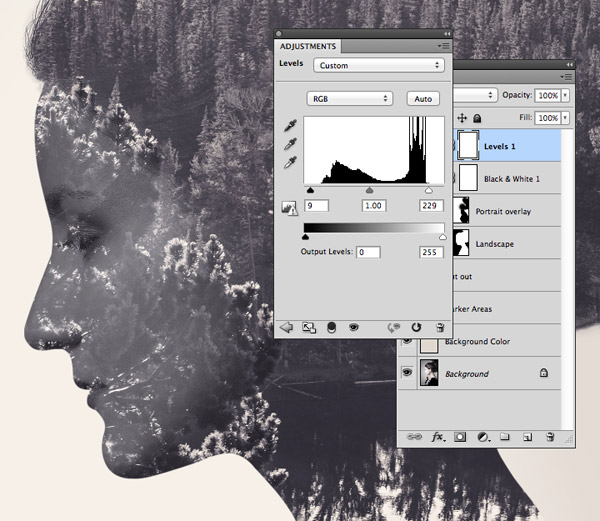Add a layer mask from Layers panel
The image size is (600, 521).
461,437
